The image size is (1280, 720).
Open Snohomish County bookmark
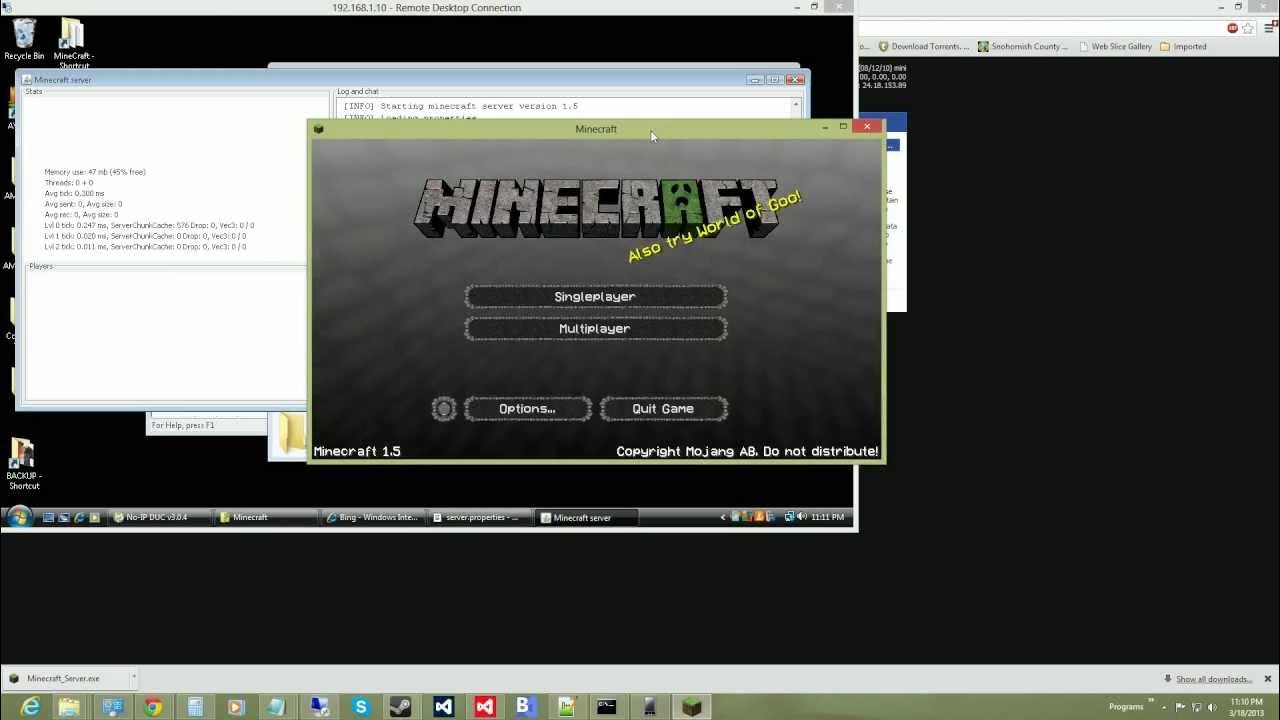[x=1023, y=46]
